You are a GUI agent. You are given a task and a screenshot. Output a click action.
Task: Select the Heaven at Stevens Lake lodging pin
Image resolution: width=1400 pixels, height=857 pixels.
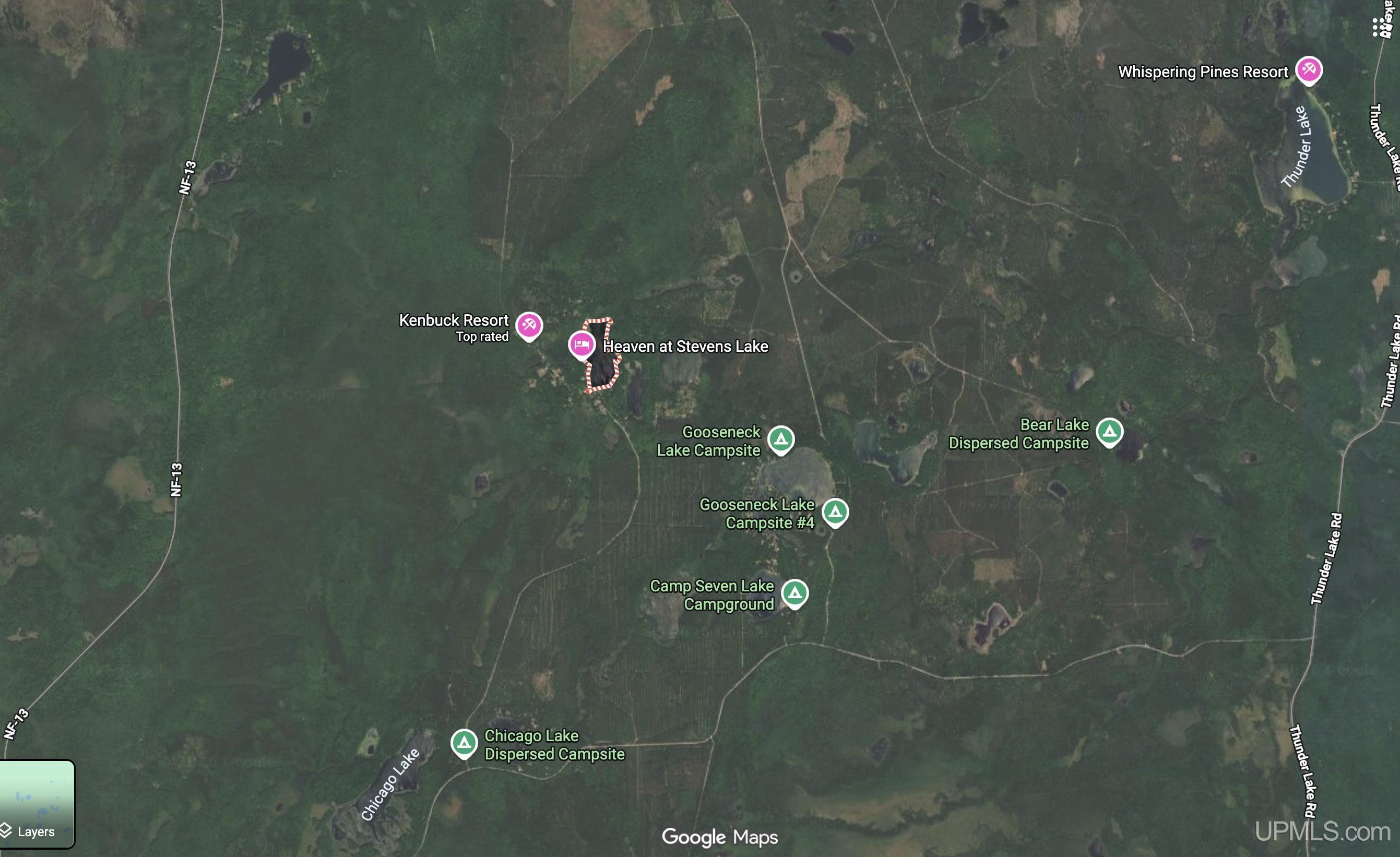tap(582, 344)
